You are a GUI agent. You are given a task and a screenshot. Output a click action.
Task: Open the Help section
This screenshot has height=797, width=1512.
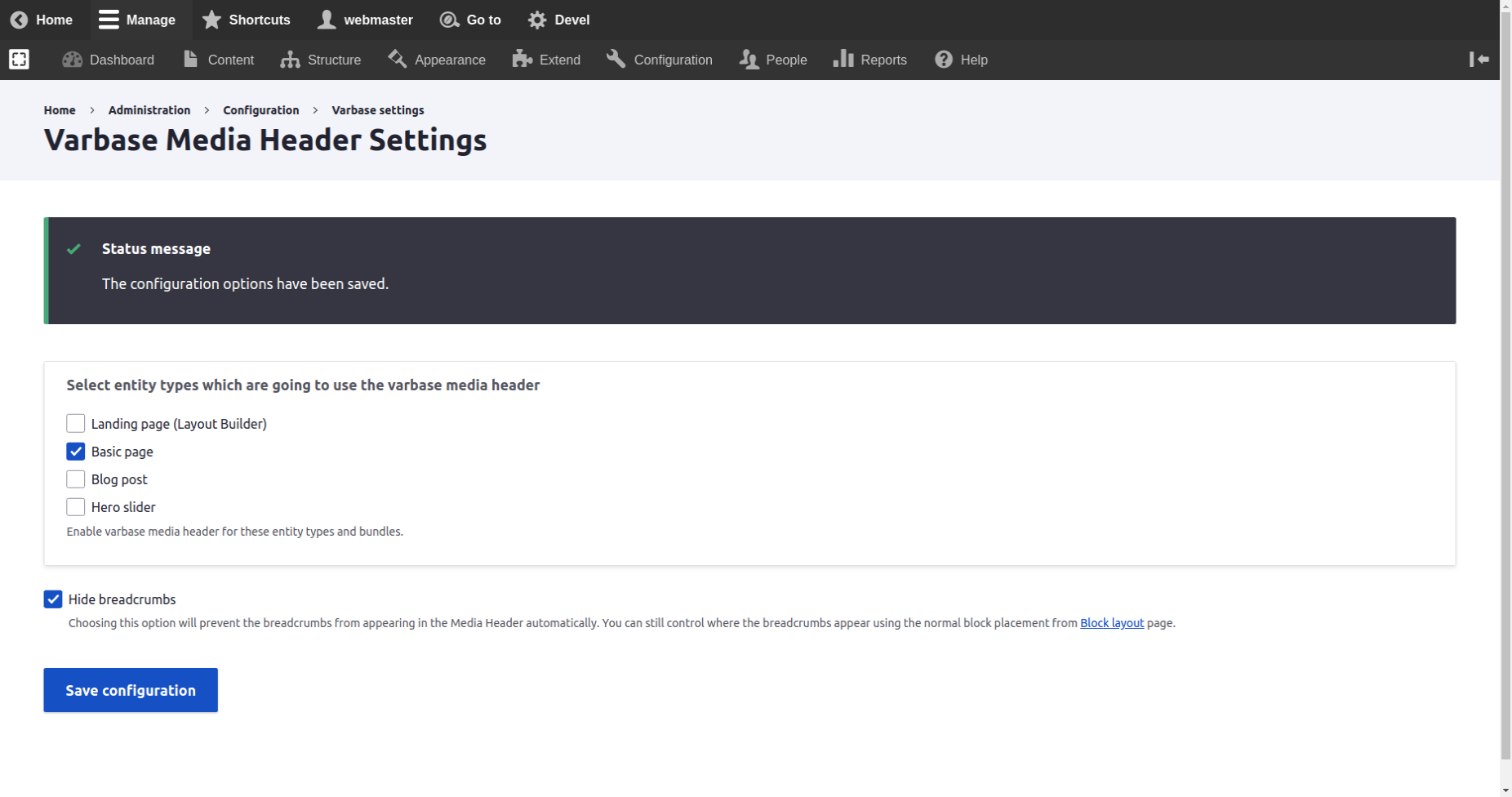tap(962, 60)
